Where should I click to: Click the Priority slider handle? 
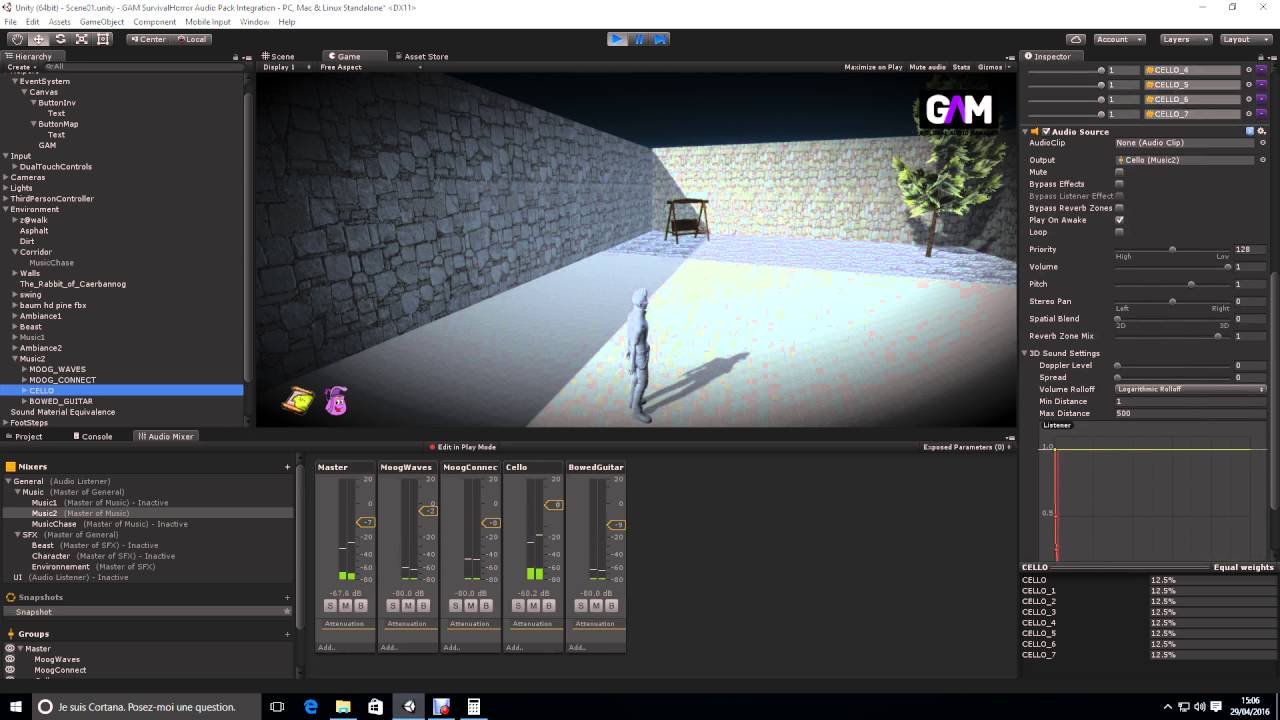(x=1172, y=249)
